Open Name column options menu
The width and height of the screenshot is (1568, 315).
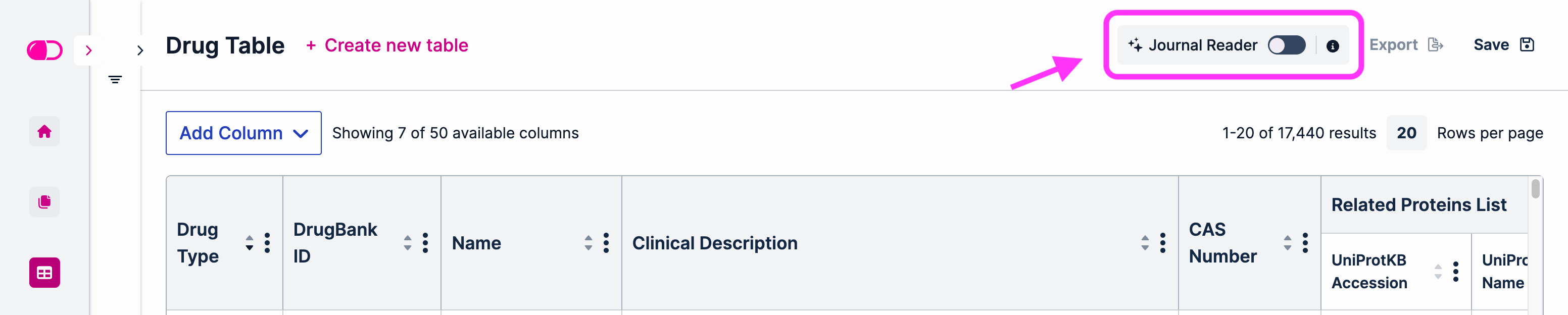(606, 243)
